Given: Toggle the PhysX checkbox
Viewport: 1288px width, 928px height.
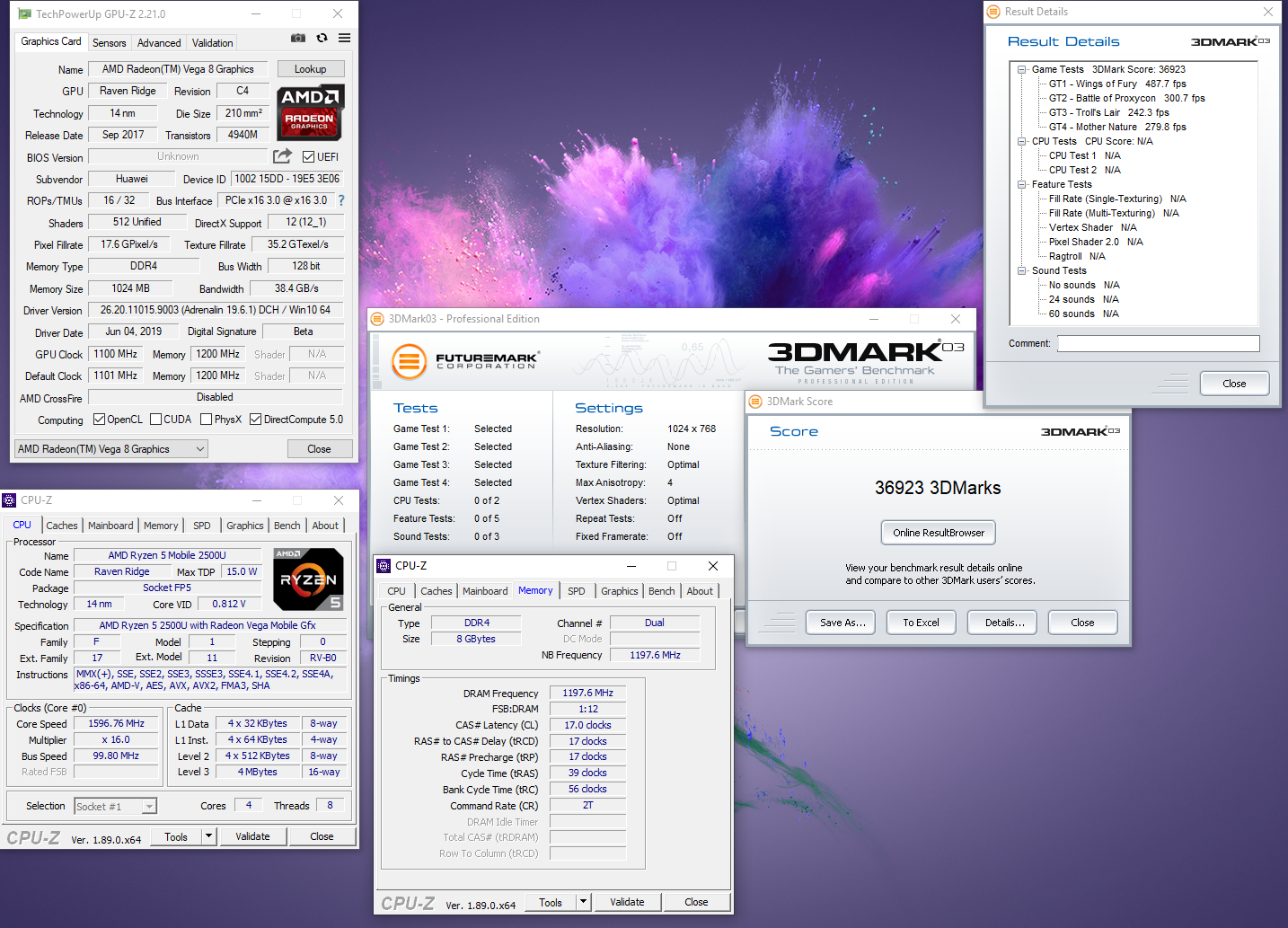Looking at the screenshot, I should tap(207, 420).
